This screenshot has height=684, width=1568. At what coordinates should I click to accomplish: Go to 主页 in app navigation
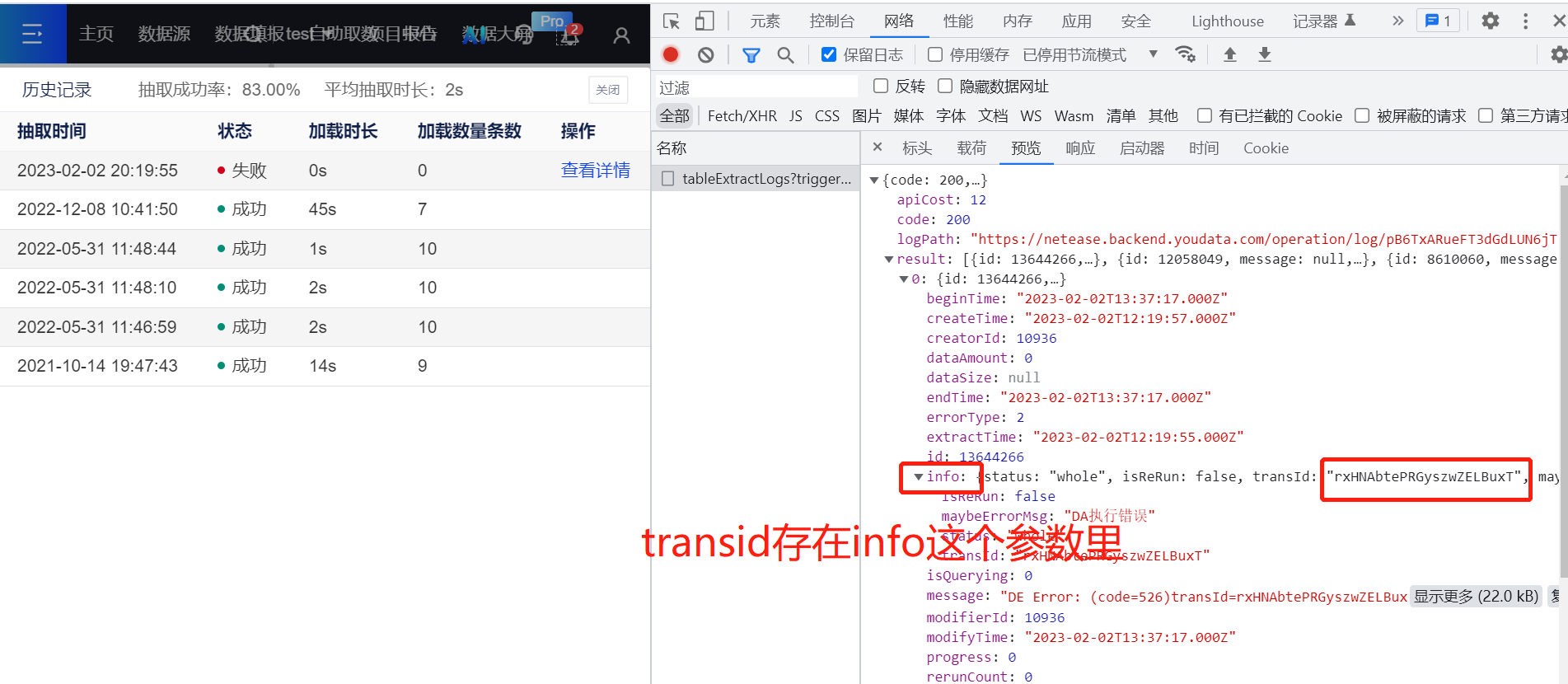pos(96,34)
